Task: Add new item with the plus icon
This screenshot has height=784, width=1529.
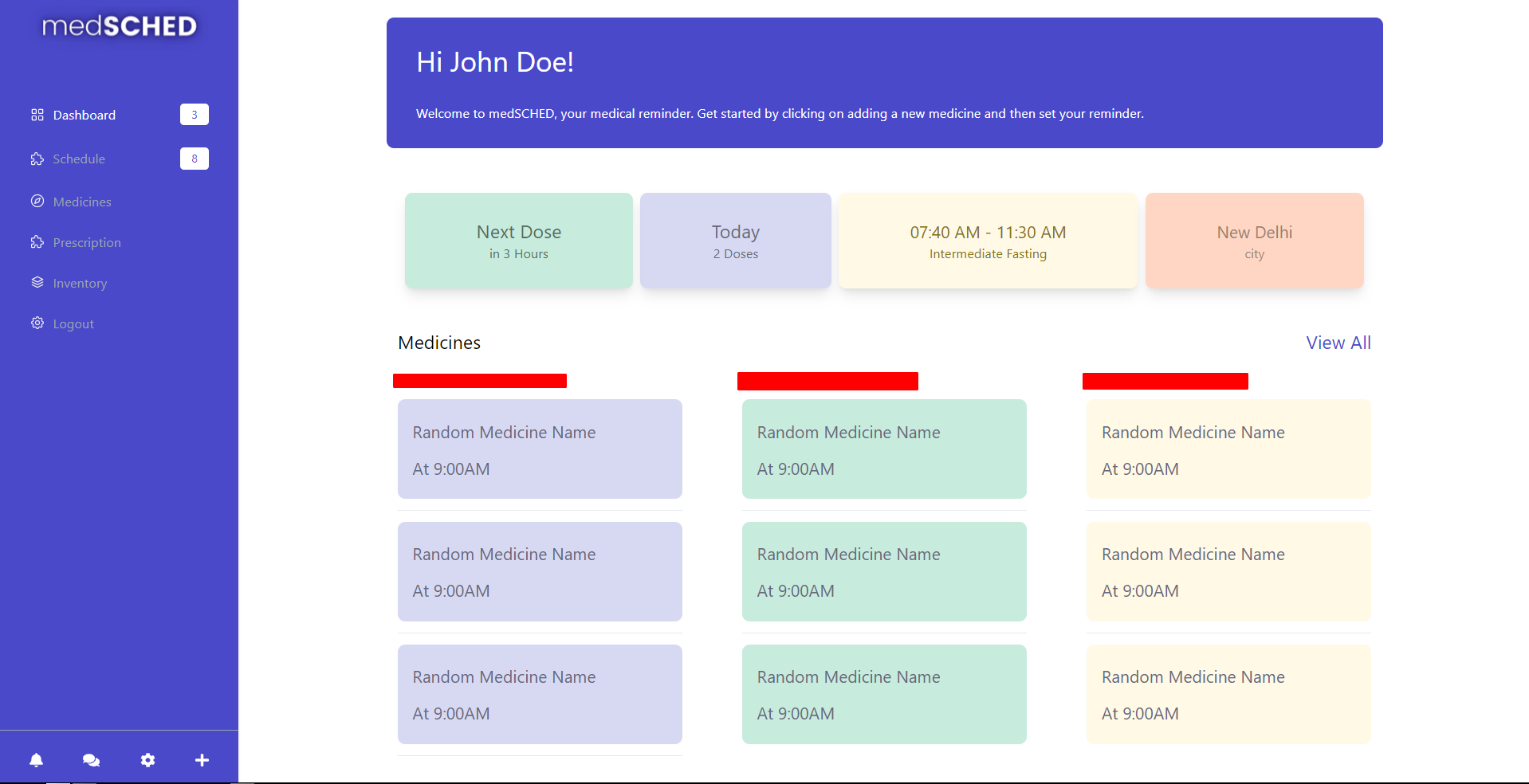Action: click(202, 760)
